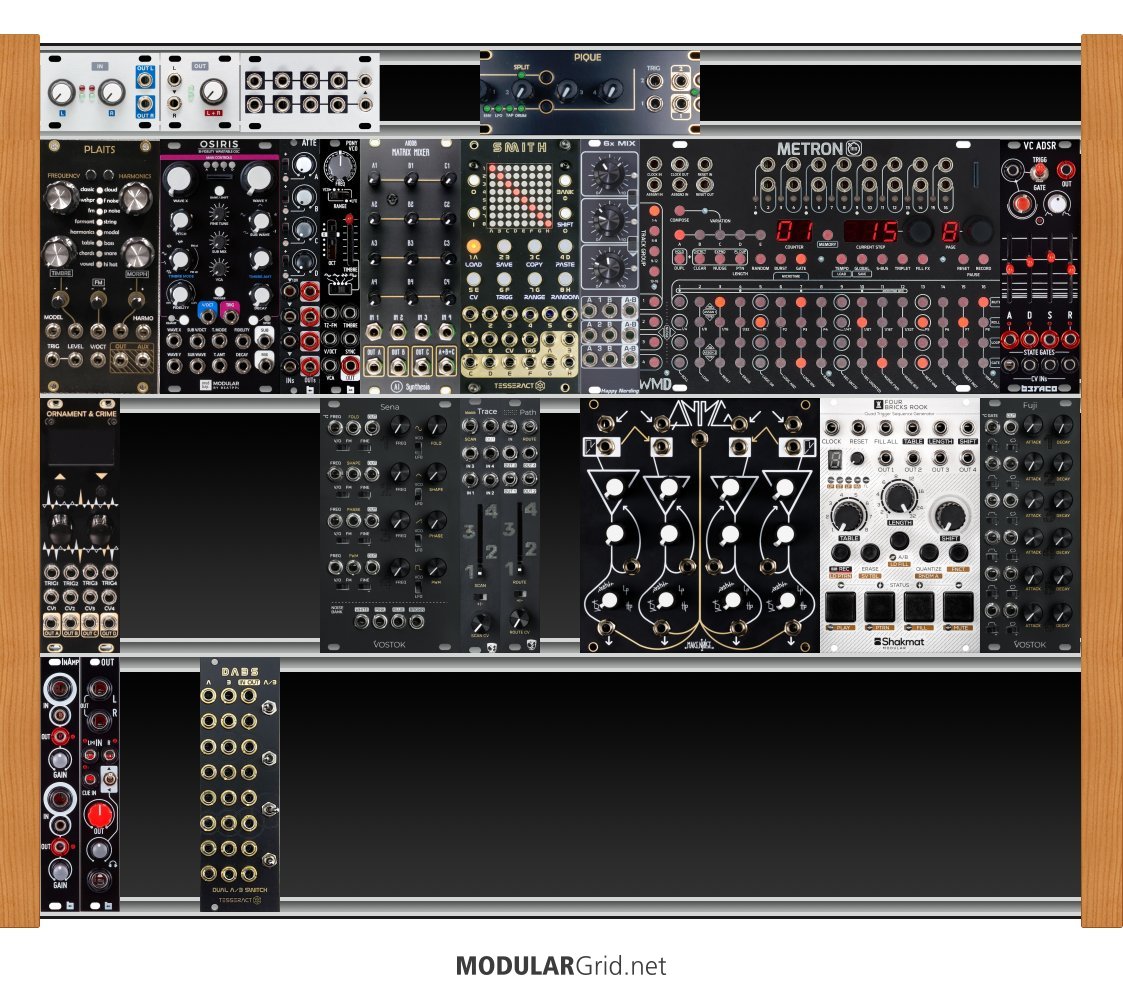
Task: Click the Attack (A) slider on VC ADSR
Action: point(1010,269)
